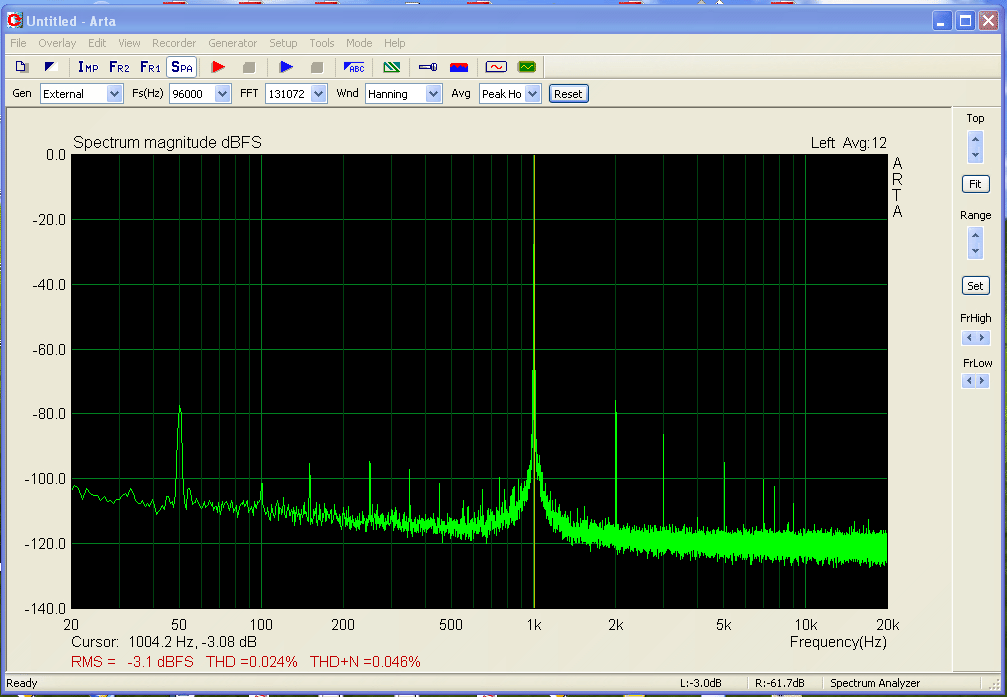The height and width of the screenshot is (697, 1007).
Task: Increase the Top value with up arrow
Action: 976,140
